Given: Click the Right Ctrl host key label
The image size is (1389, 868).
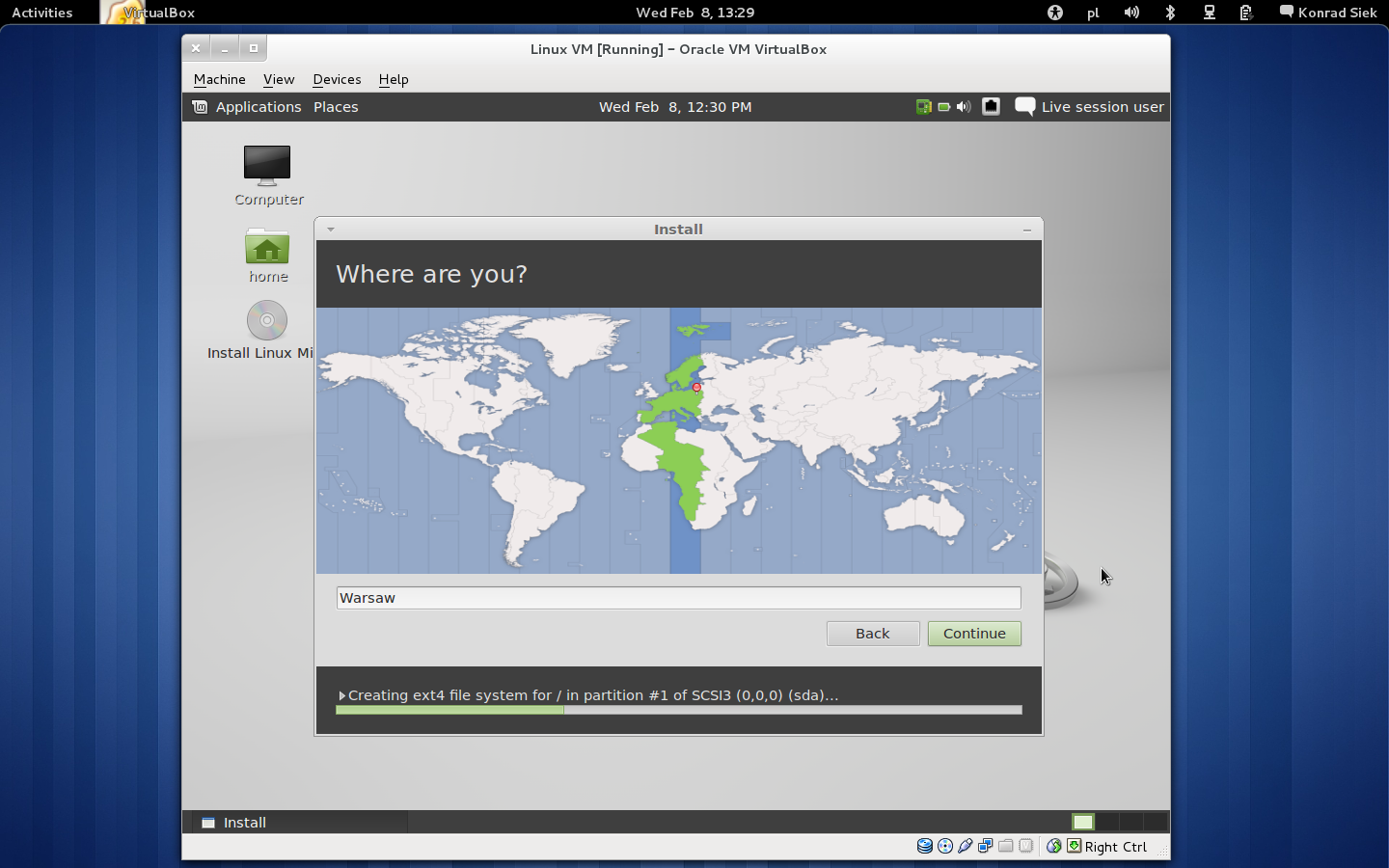Looking at the screenshot, I should [1116, 847].
